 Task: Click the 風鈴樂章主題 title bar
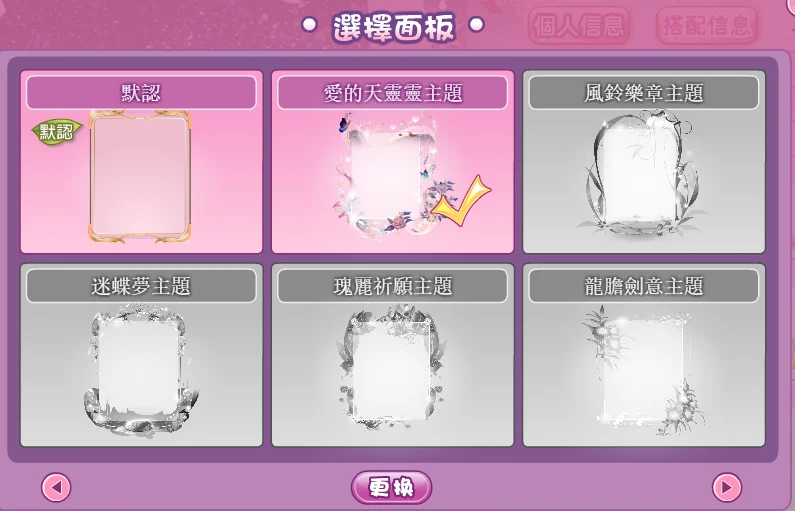[x=644, y=93]
